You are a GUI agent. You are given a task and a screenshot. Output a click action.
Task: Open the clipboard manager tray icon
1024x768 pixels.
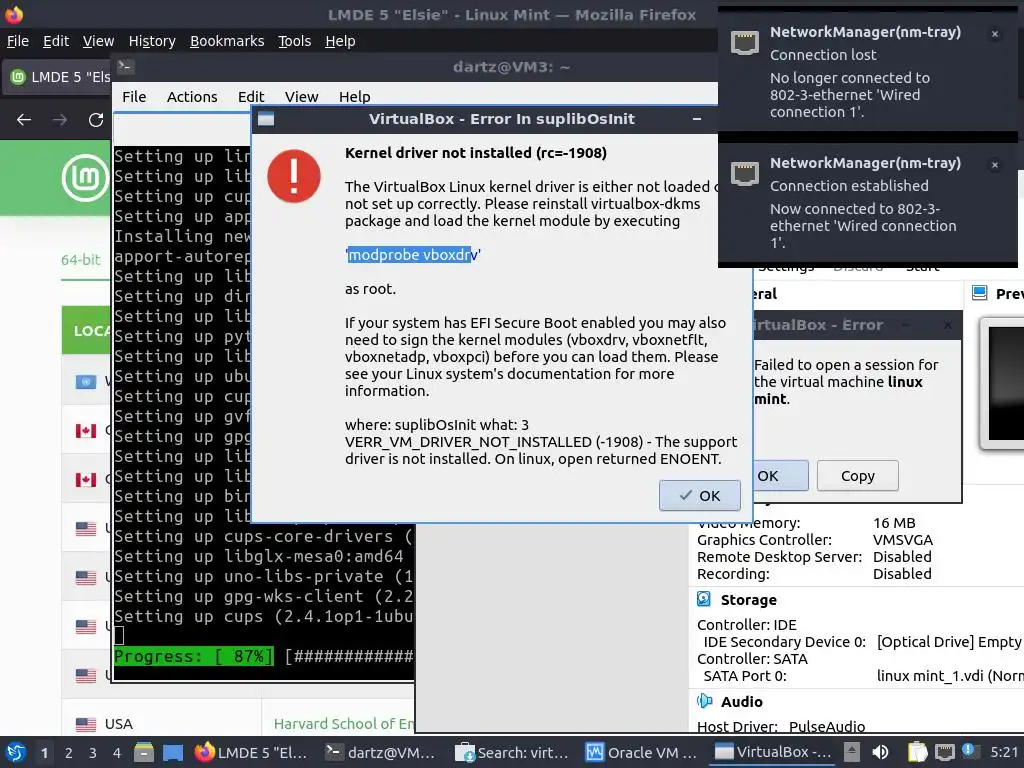(917, 752)
